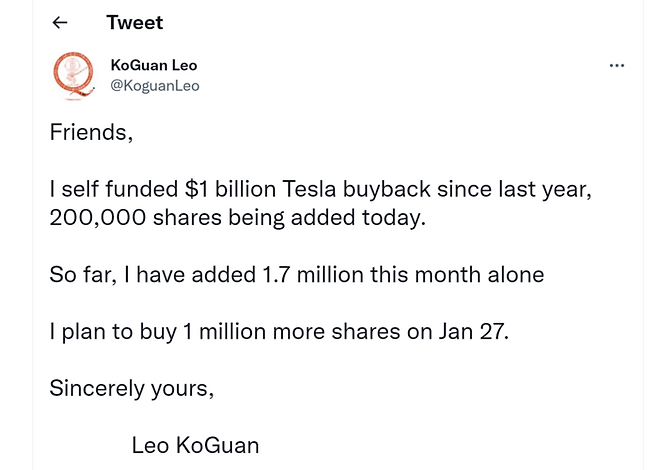Click the KoGuan Leo display name

click(x=153, y=65)
